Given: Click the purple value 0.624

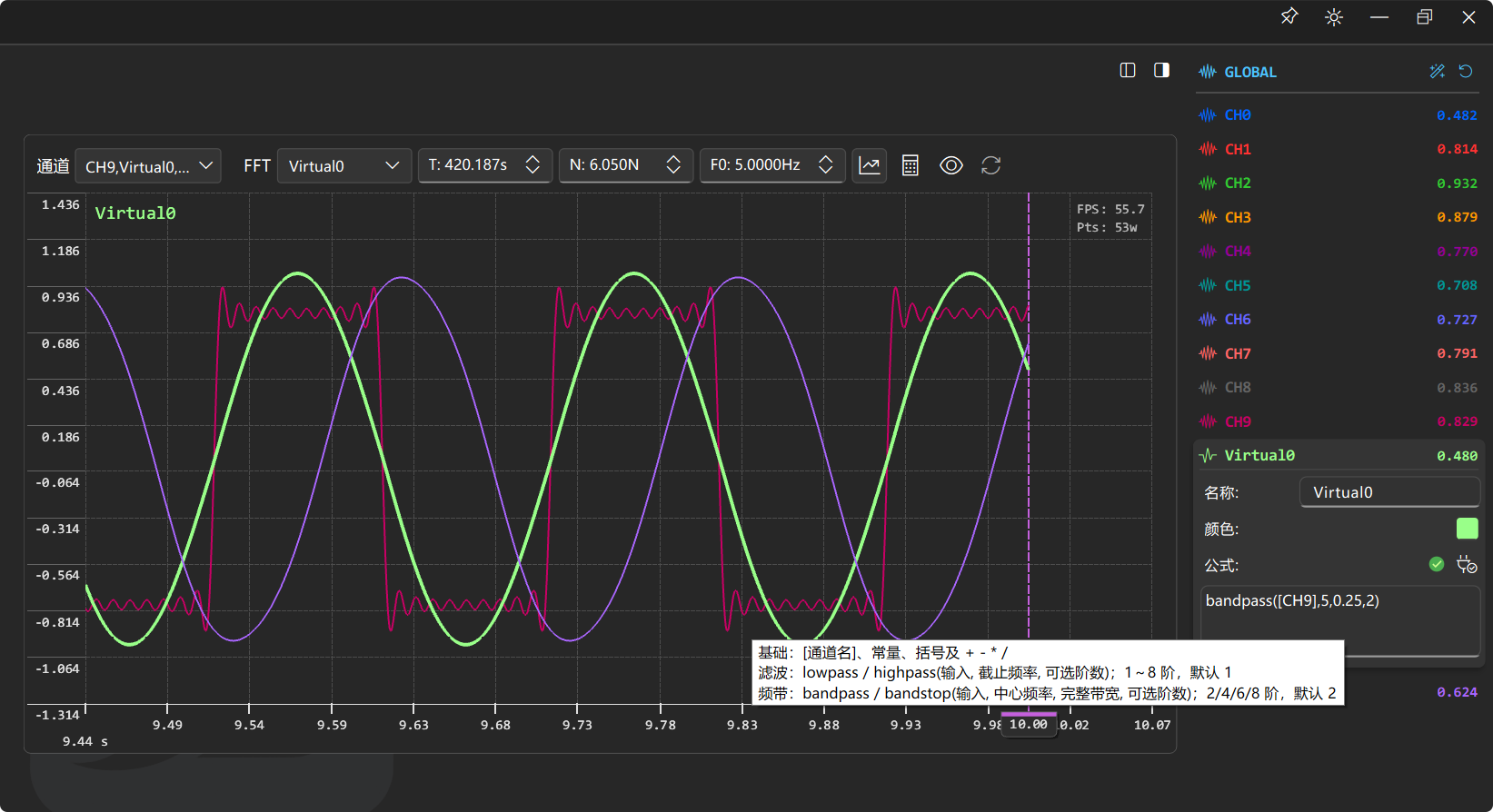Looking at the screenshot, I should (1457, 692).
